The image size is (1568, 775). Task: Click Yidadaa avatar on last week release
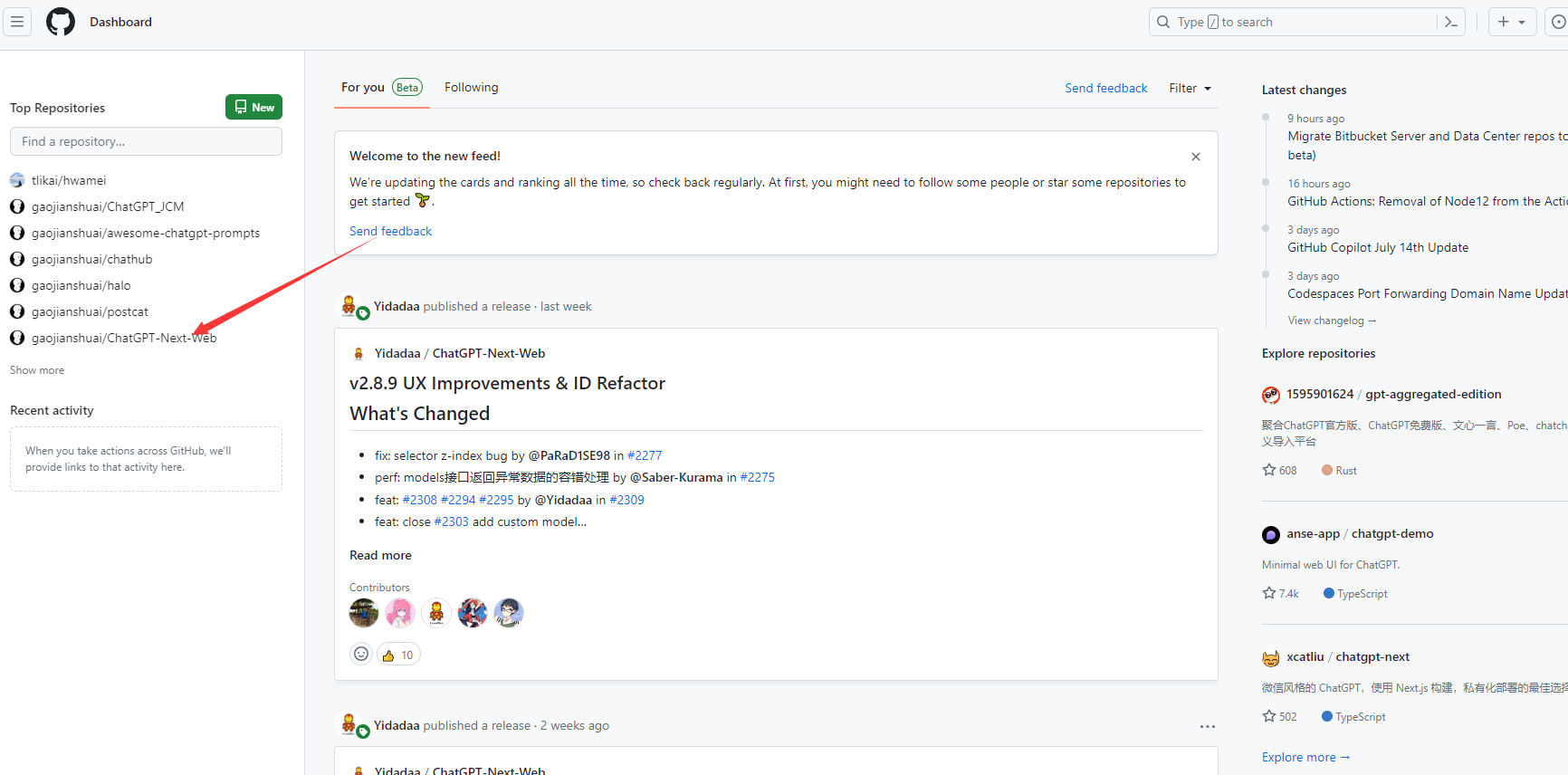(349, 306)
